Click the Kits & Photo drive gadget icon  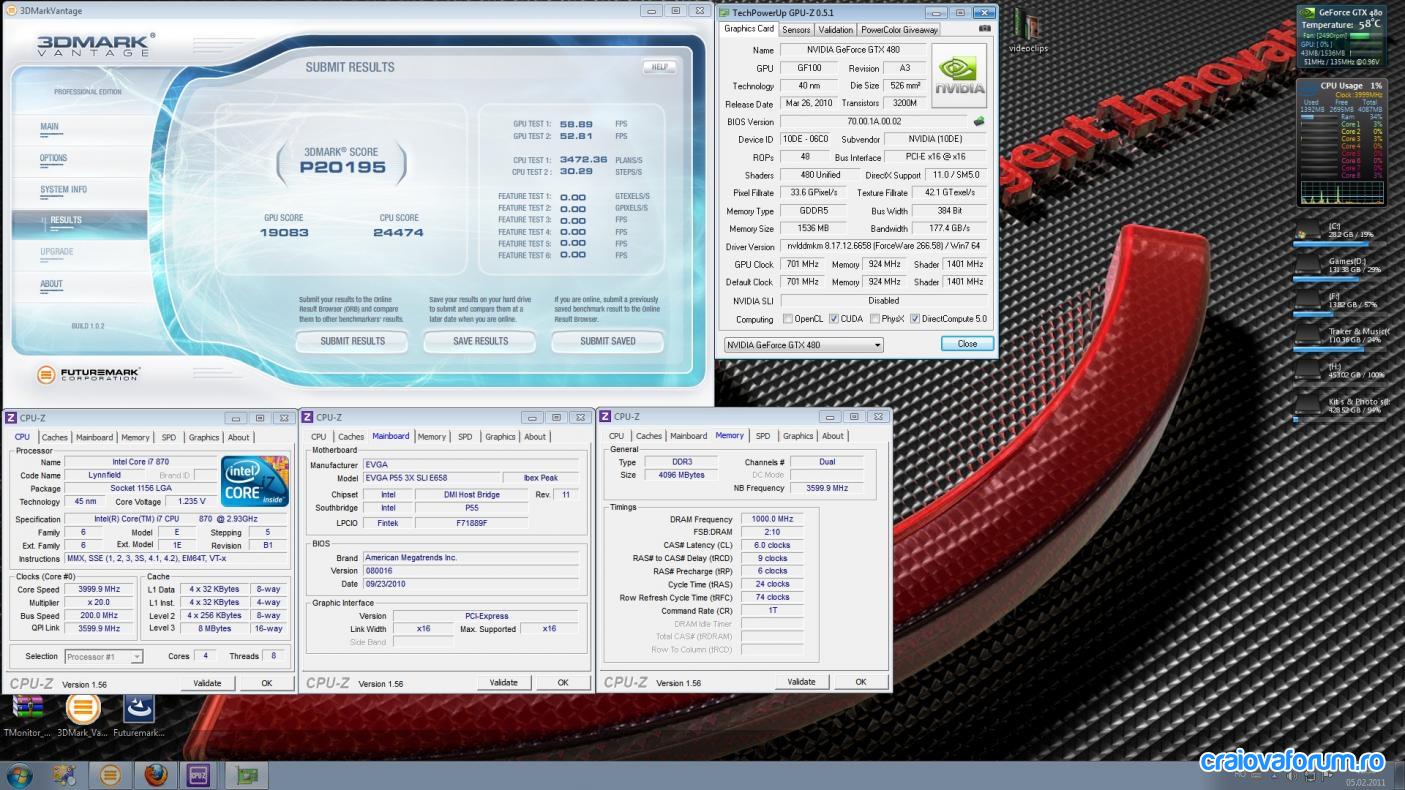(x=1309, y=406)
